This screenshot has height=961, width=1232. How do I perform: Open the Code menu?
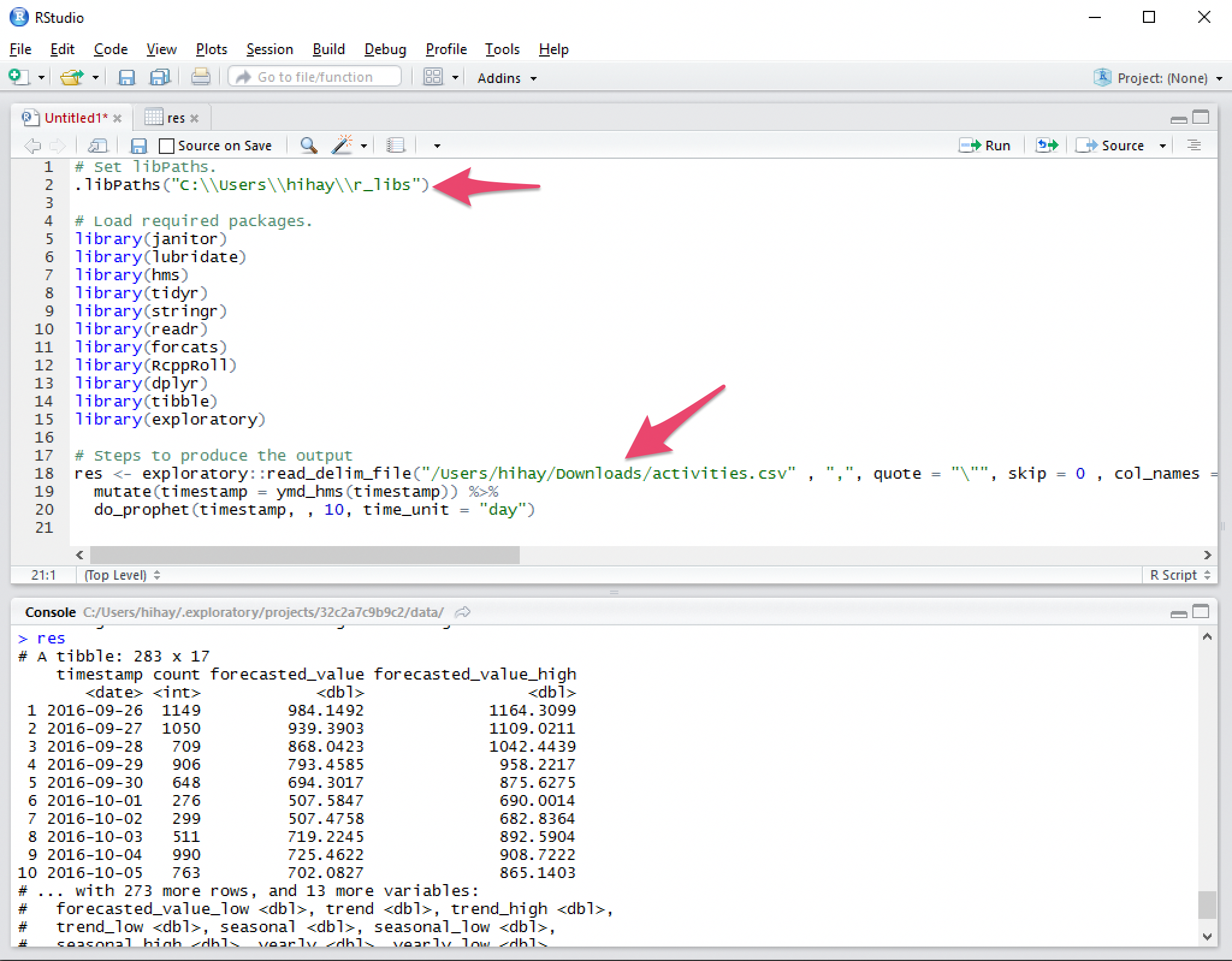[x=111, y=49]
